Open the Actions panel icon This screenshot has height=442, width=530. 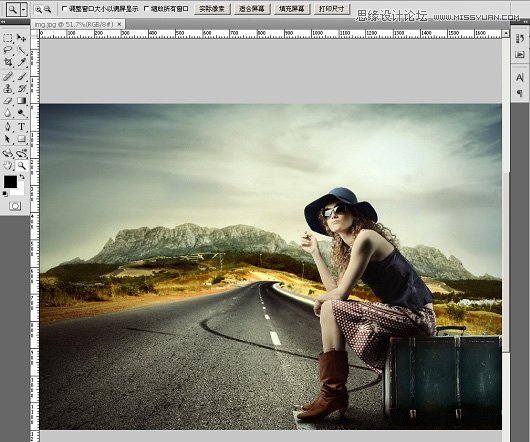click(x=520, y=54)
